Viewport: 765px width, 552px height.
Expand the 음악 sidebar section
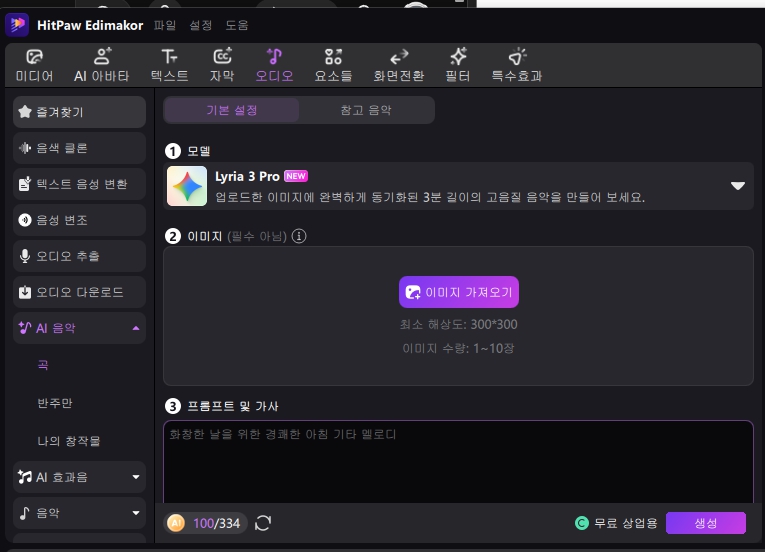[x=136, y=513]
